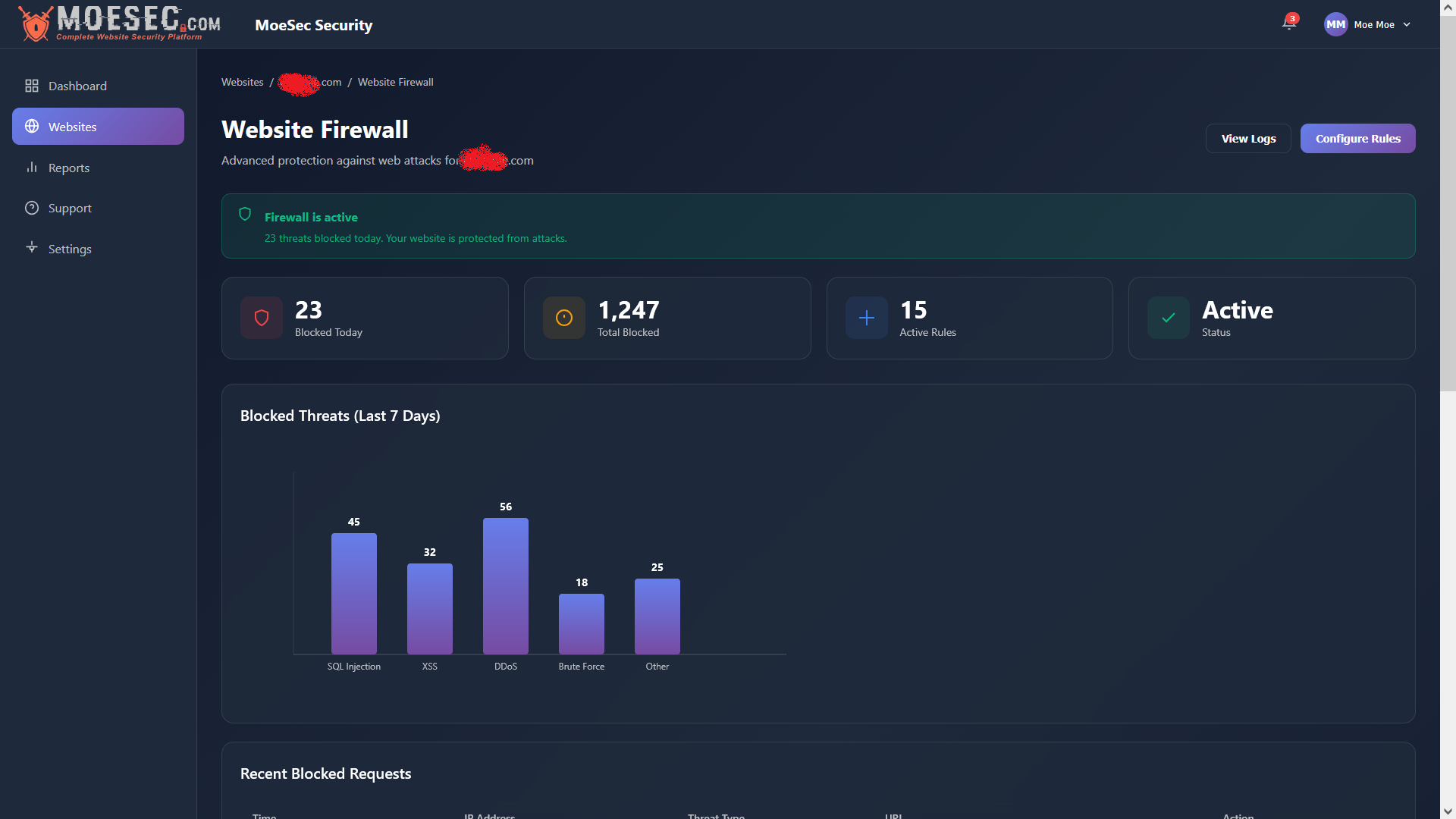Open the Support sidebar item
The image size is (1456, 819).
[x=70, y=208]
